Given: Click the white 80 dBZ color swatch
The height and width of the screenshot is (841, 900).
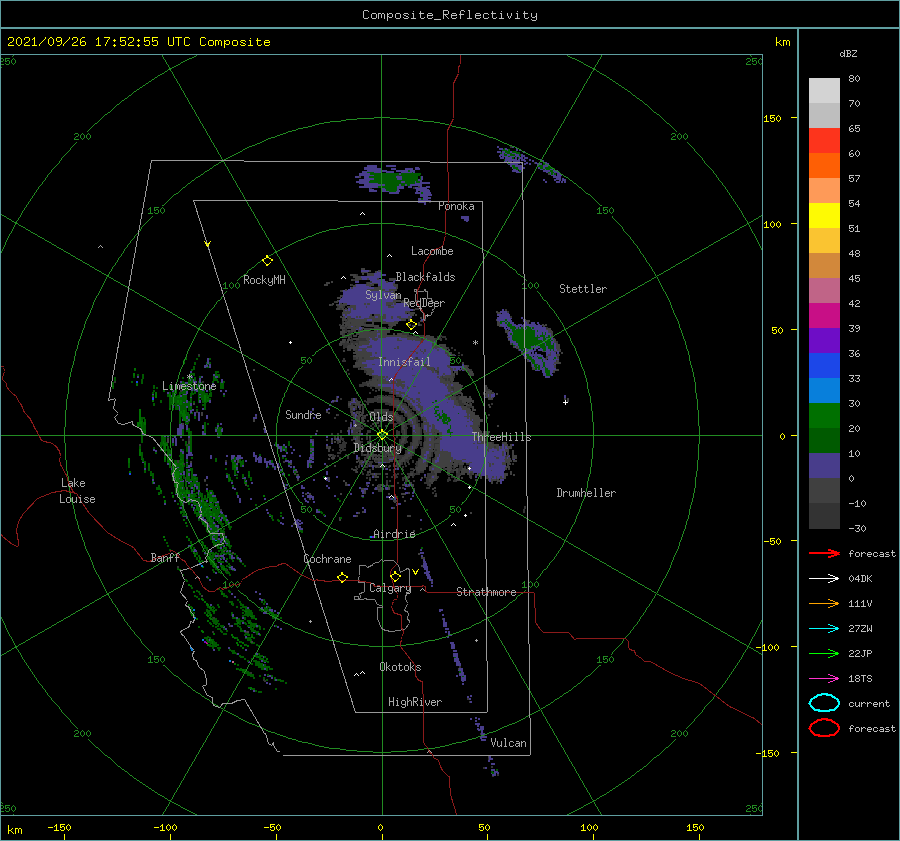Looking at the screenshot, I should tap(824, 90).
